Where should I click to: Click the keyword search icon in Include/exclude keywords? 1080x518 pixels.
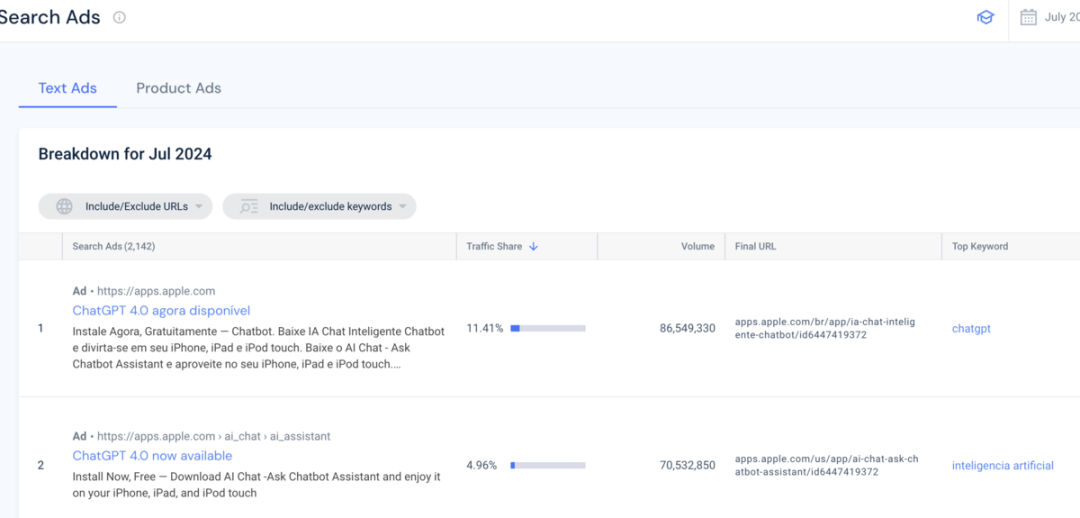pyautogui.click(x=249, y=206)
